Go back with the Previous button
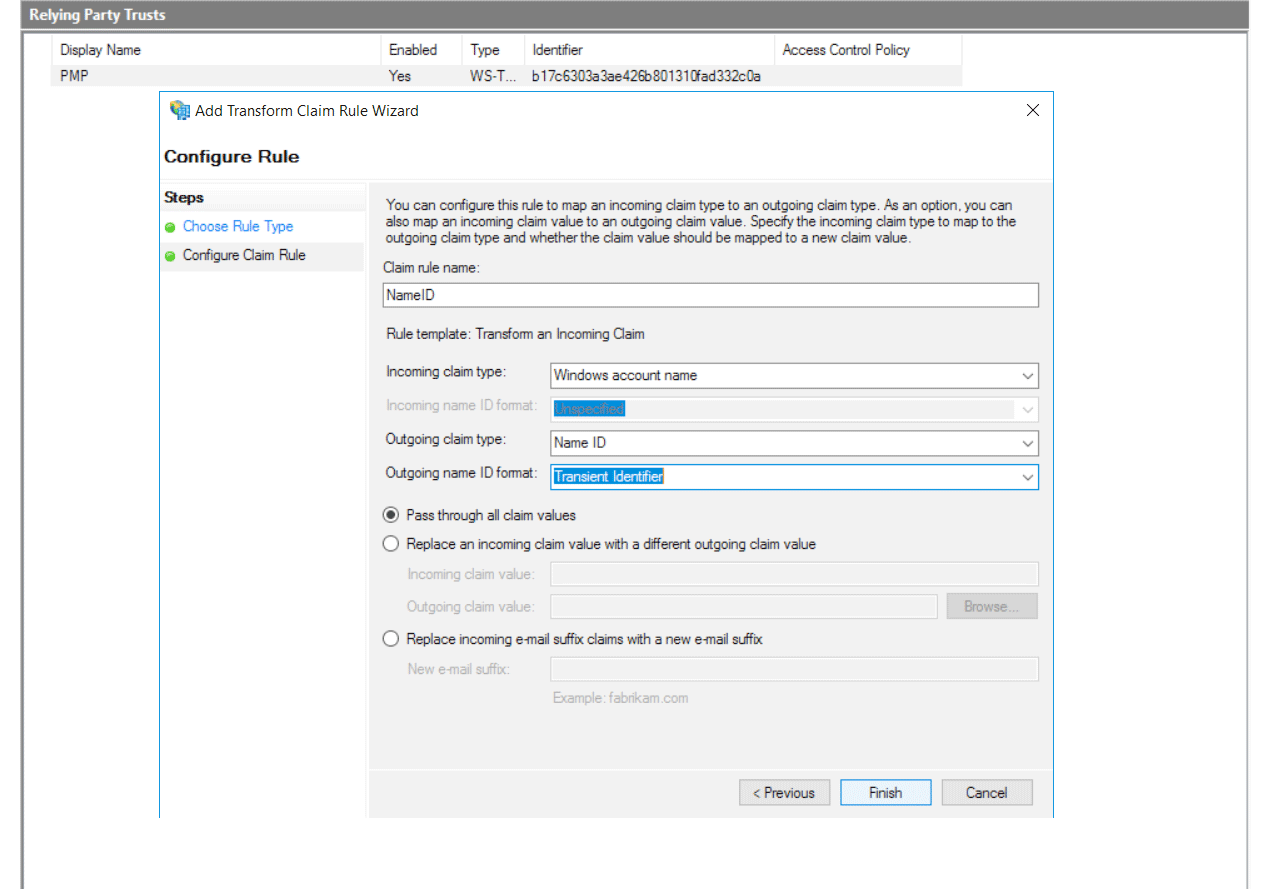This screenshot has height=889, width=1271. (784, 792)
